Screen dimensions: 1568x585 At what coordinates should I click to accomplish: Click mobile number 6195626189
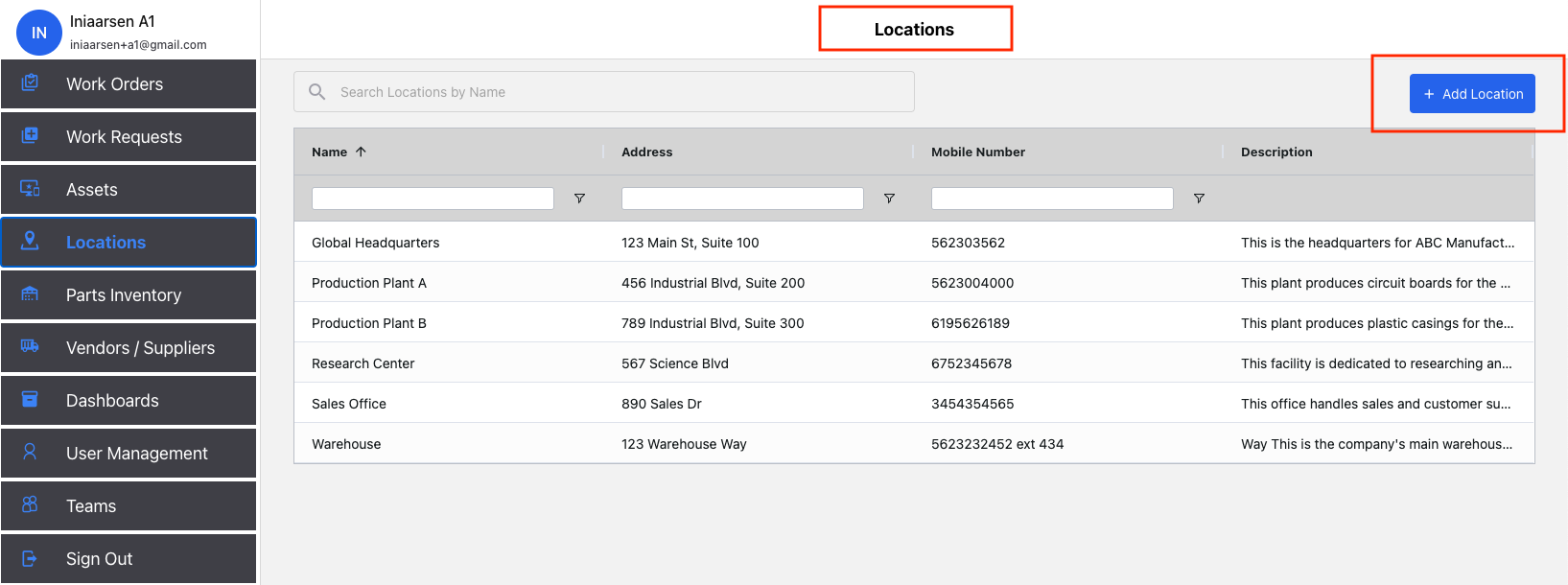click(971, 323)
